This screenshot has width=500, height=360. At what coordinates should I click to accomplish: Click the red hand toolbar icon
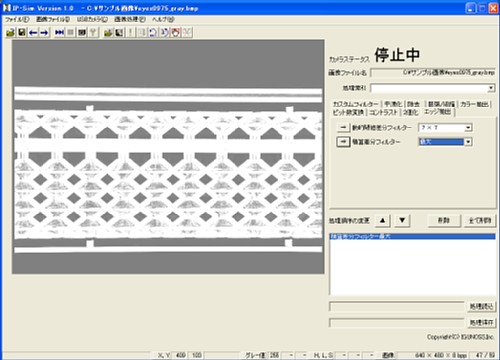(x=176, y=32)
